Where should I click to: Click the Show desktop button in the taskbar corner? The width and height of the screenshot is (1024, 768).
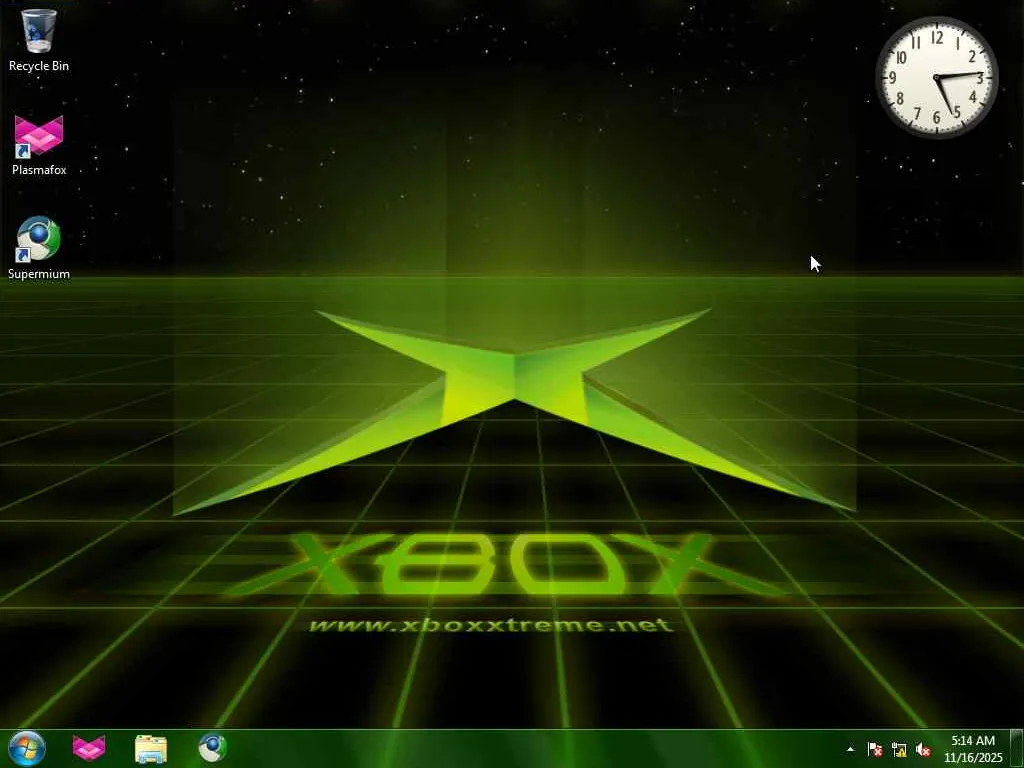pyautogui.click(x=1016, y=748)
